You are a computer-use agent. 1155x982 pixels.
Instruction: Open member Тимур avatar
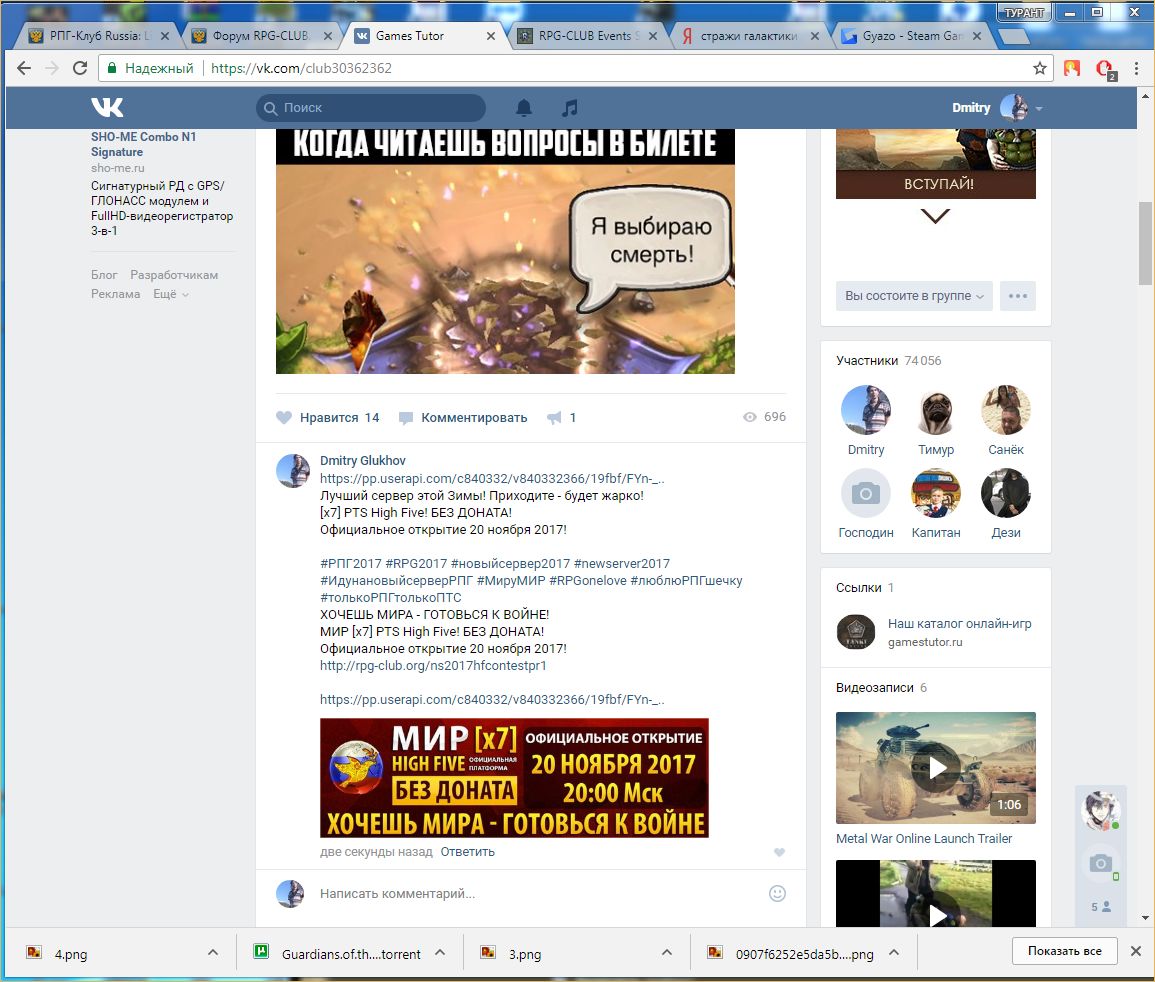click(x=935, y=410)
